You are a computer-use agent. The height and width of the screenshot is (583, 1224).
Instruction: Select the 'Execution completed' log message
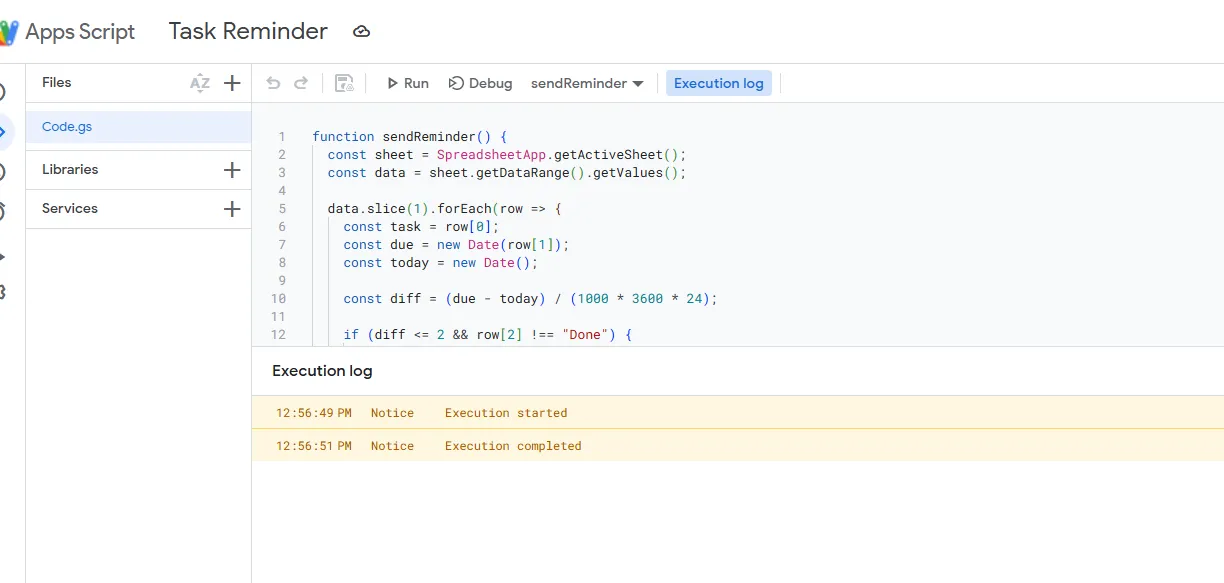(513, 446)
